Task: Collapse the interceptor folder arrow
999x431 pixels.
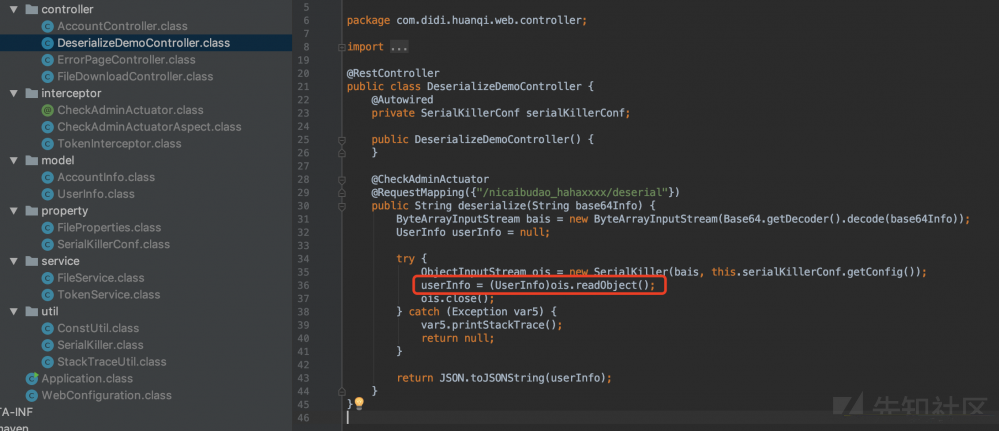Action: 14,94
